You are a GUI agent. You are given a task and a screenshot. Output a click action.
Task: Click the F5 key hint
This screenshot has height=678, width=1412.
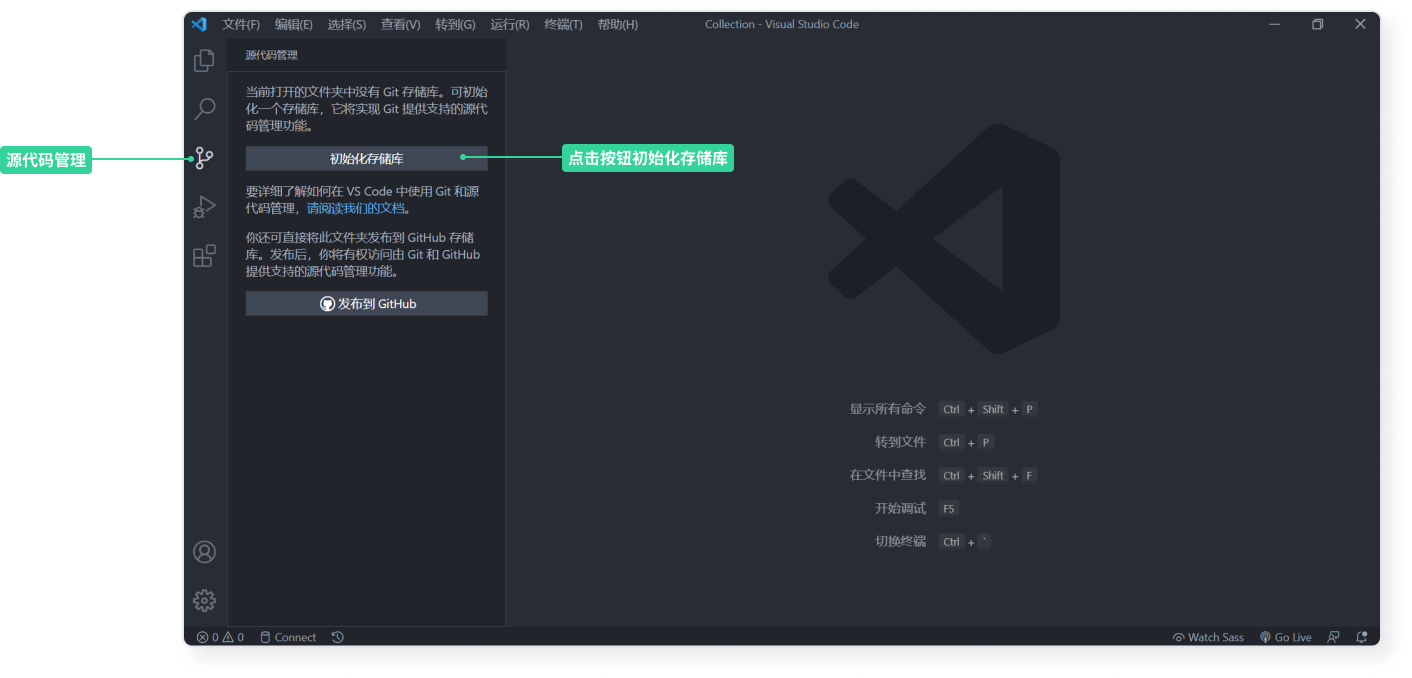coord(949,508)
